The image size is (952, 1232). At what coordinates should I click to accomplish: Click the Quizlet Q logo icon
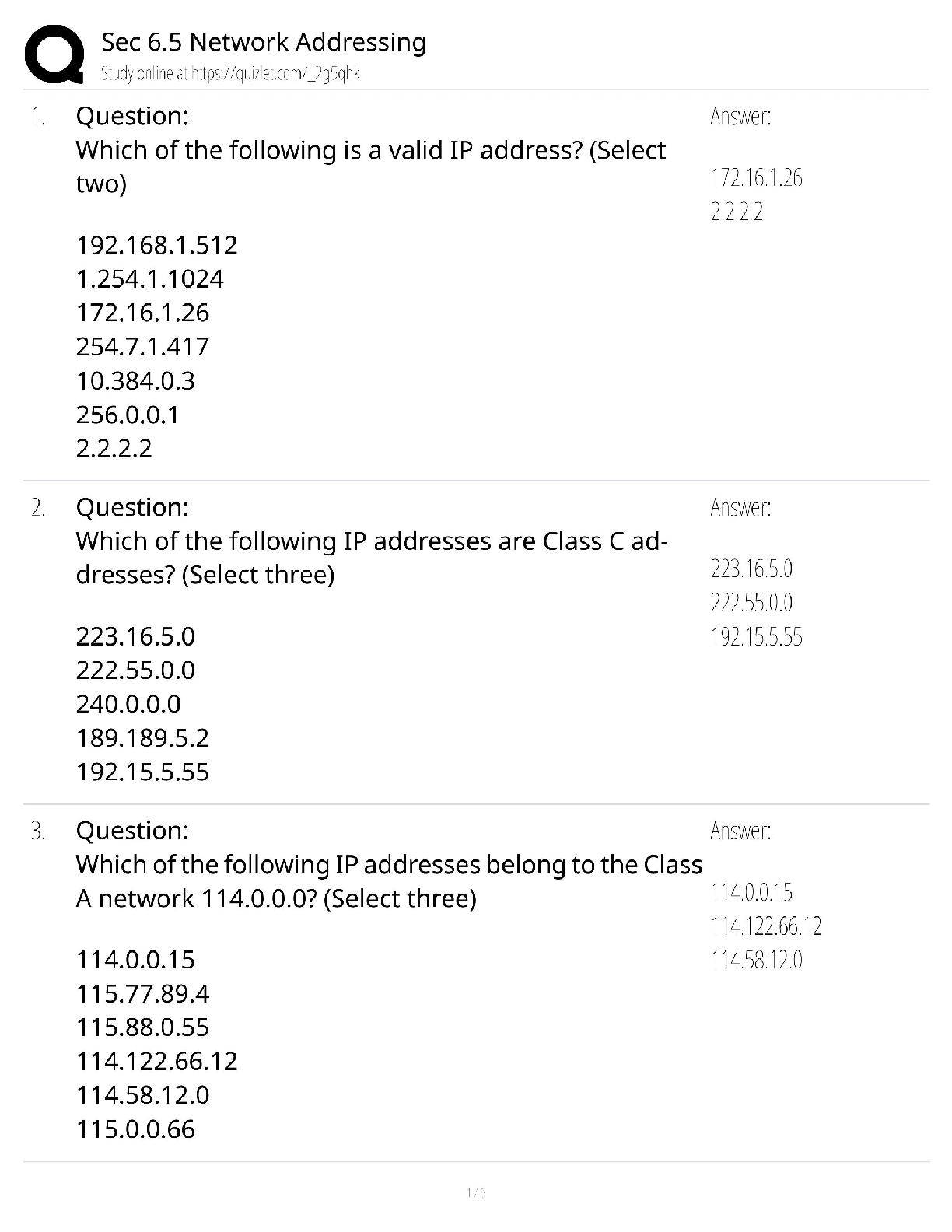[54, 54]
